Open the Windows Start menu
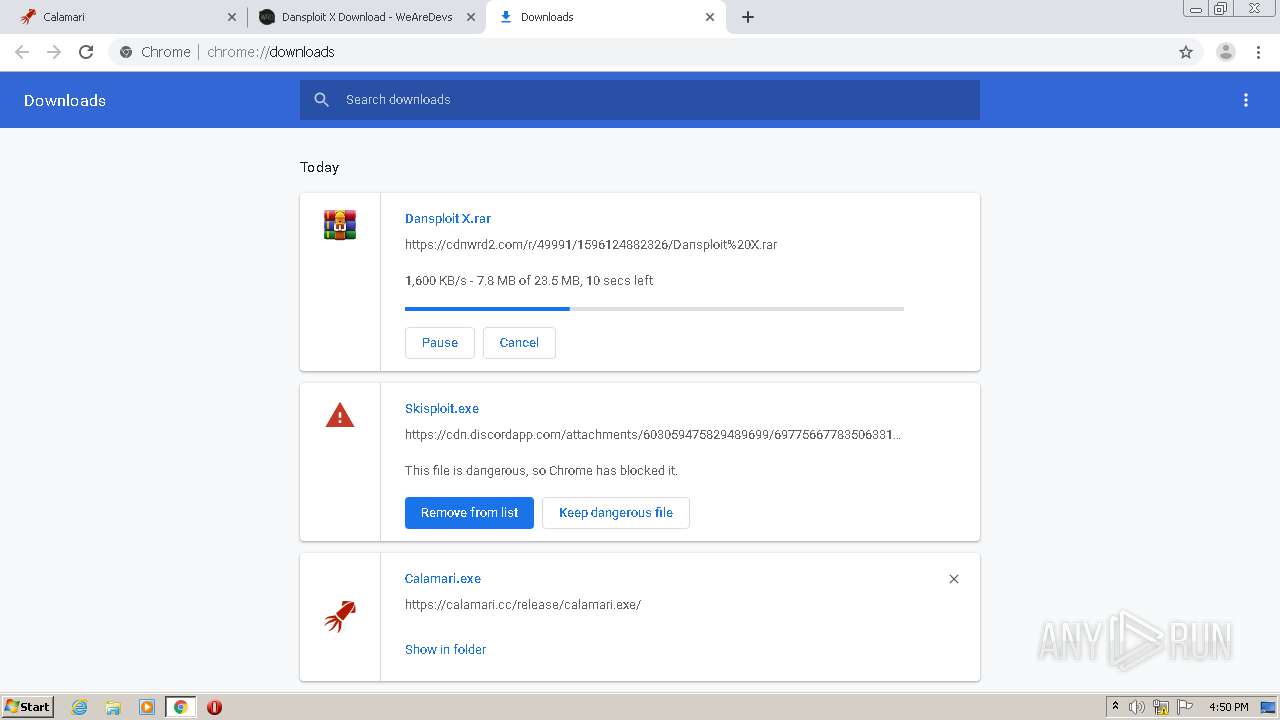Image resolution: width=1280 pixels, height=720 pixels. click(28, 707)
